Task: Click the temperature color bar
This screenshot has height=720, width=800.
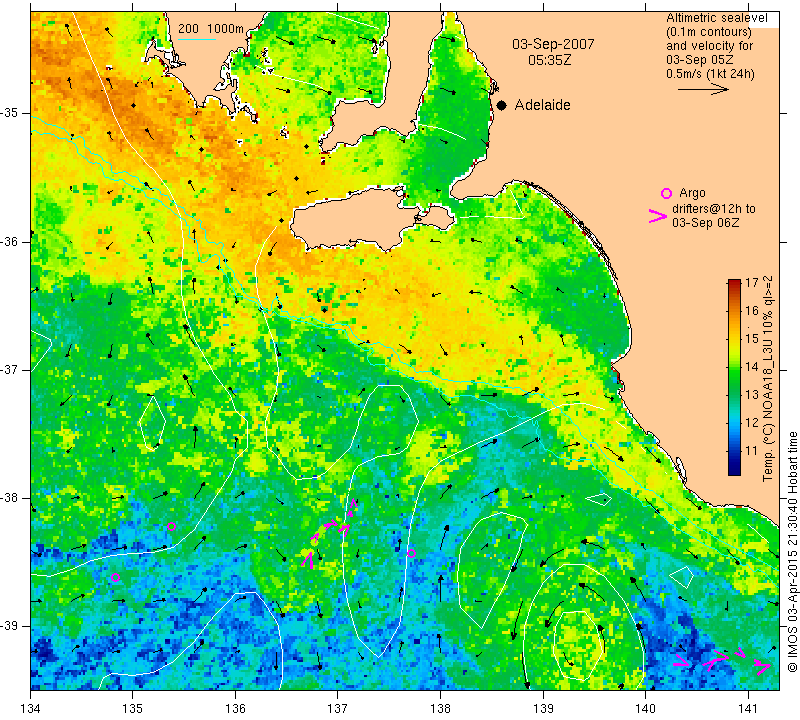Action: click(x=734, y=377)
